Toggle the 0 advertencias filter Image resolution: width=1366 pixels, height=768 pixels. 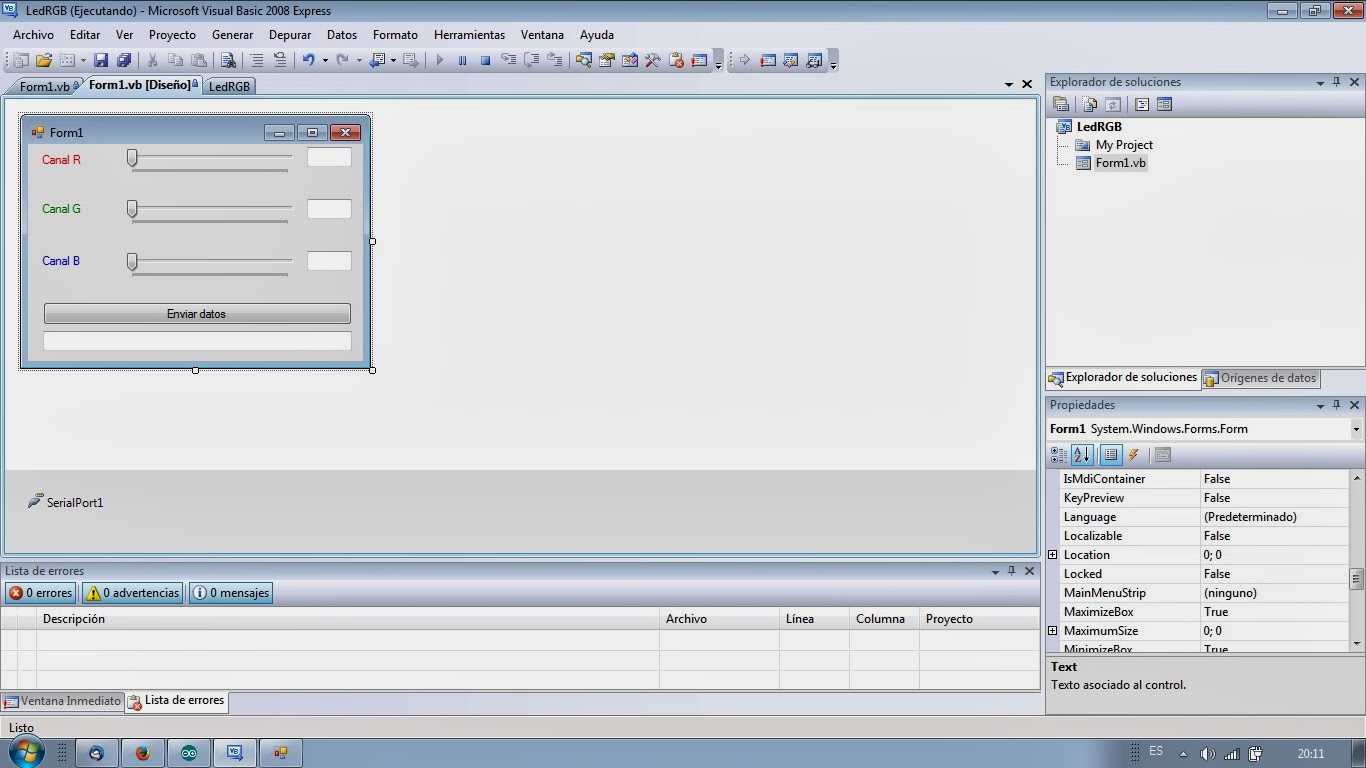pos(131,592)
